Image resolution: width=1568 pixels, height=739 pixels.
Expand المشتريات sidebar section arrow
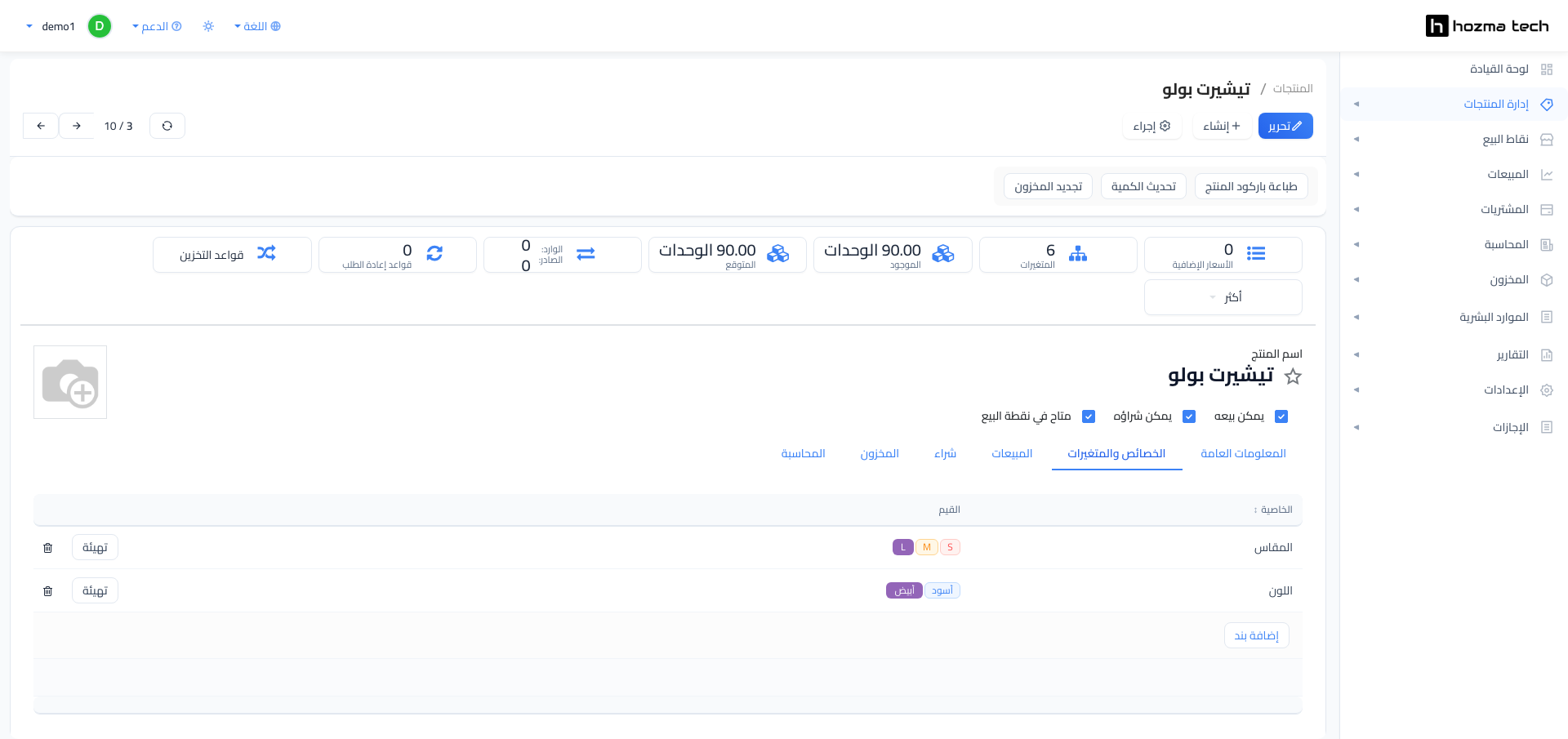pos(1356,210)
